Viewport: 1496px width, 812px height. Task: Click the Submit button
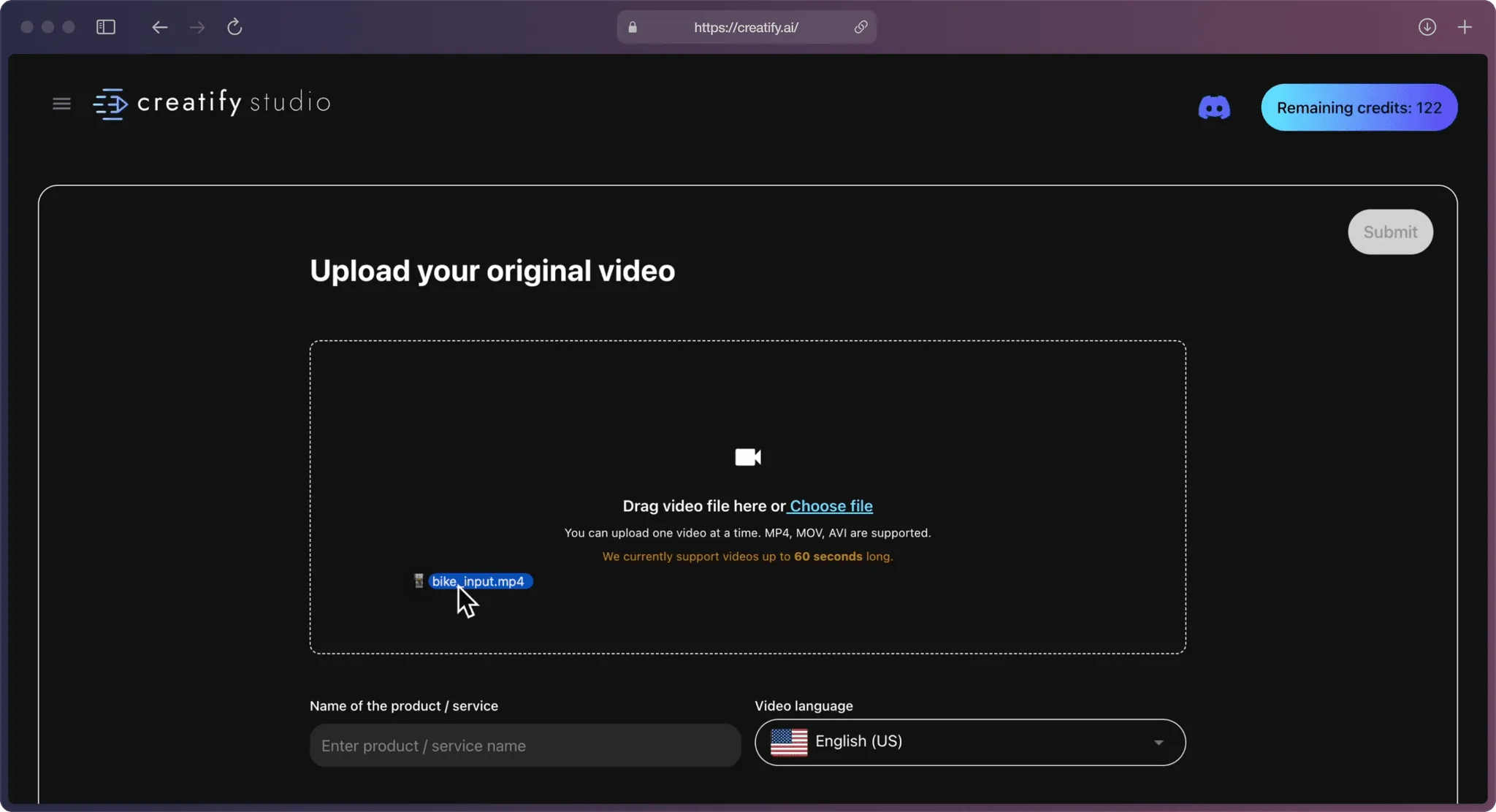1390,232
